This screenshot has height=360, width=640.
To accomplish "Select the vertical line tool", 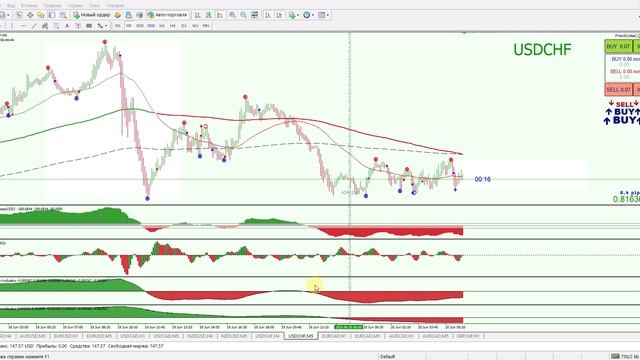I will point(12,26).
